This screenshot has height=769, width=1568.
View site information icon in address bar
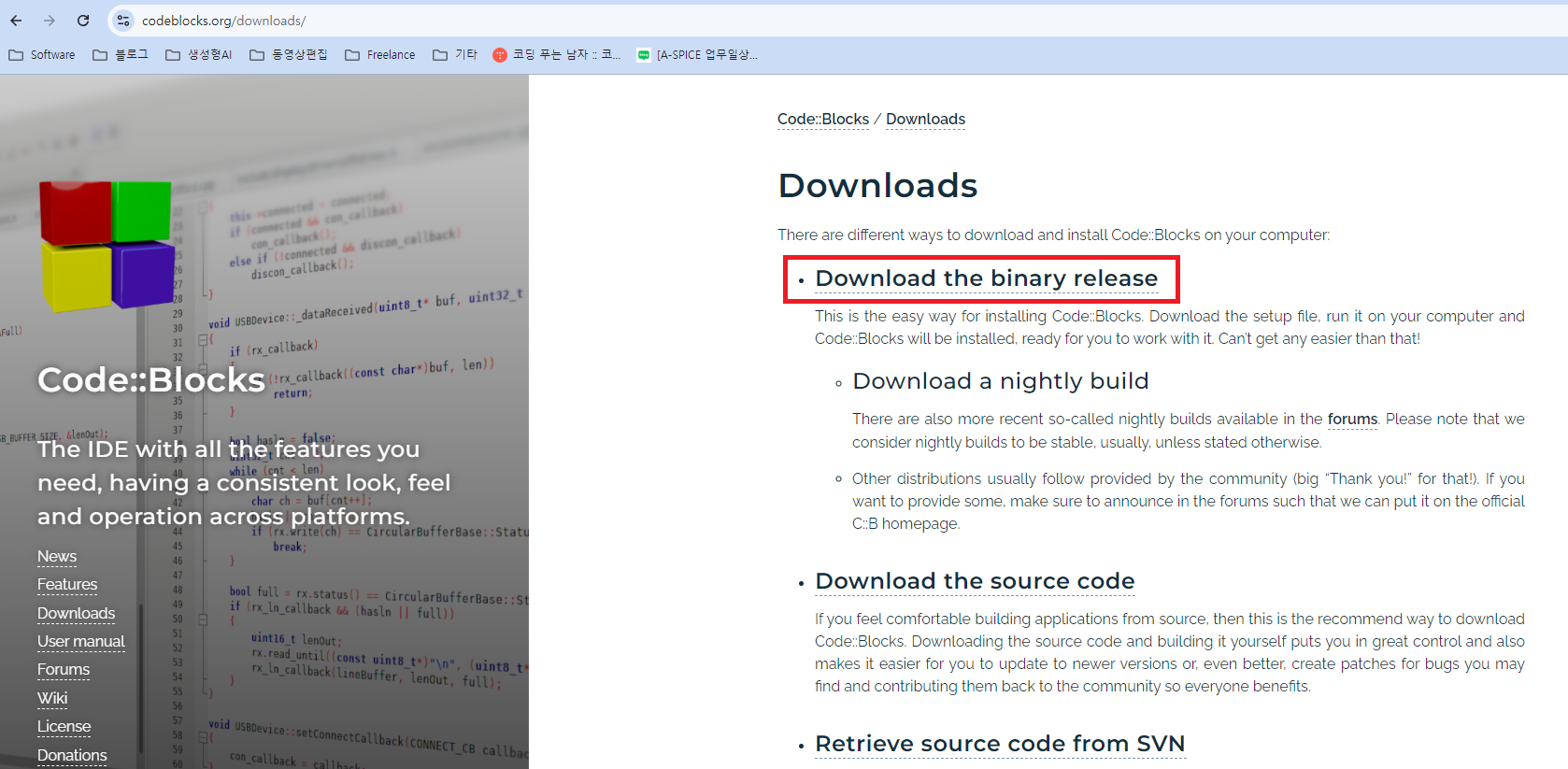[123, 21]
